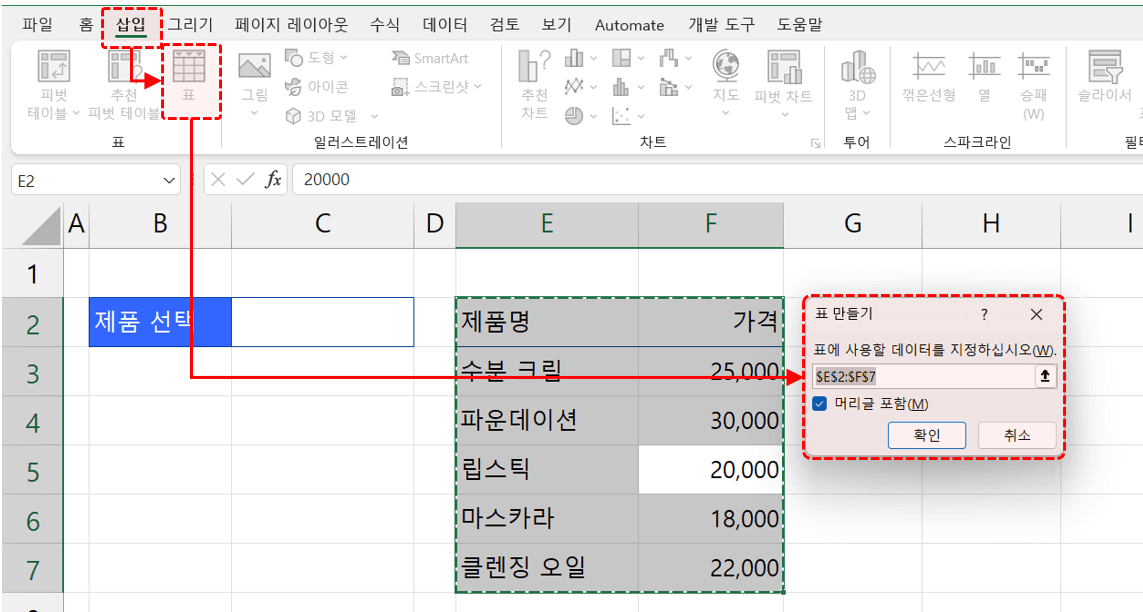The image size is (1143, 612).
Task: Click the fx insert function icon
Action: tap(273, 179)
